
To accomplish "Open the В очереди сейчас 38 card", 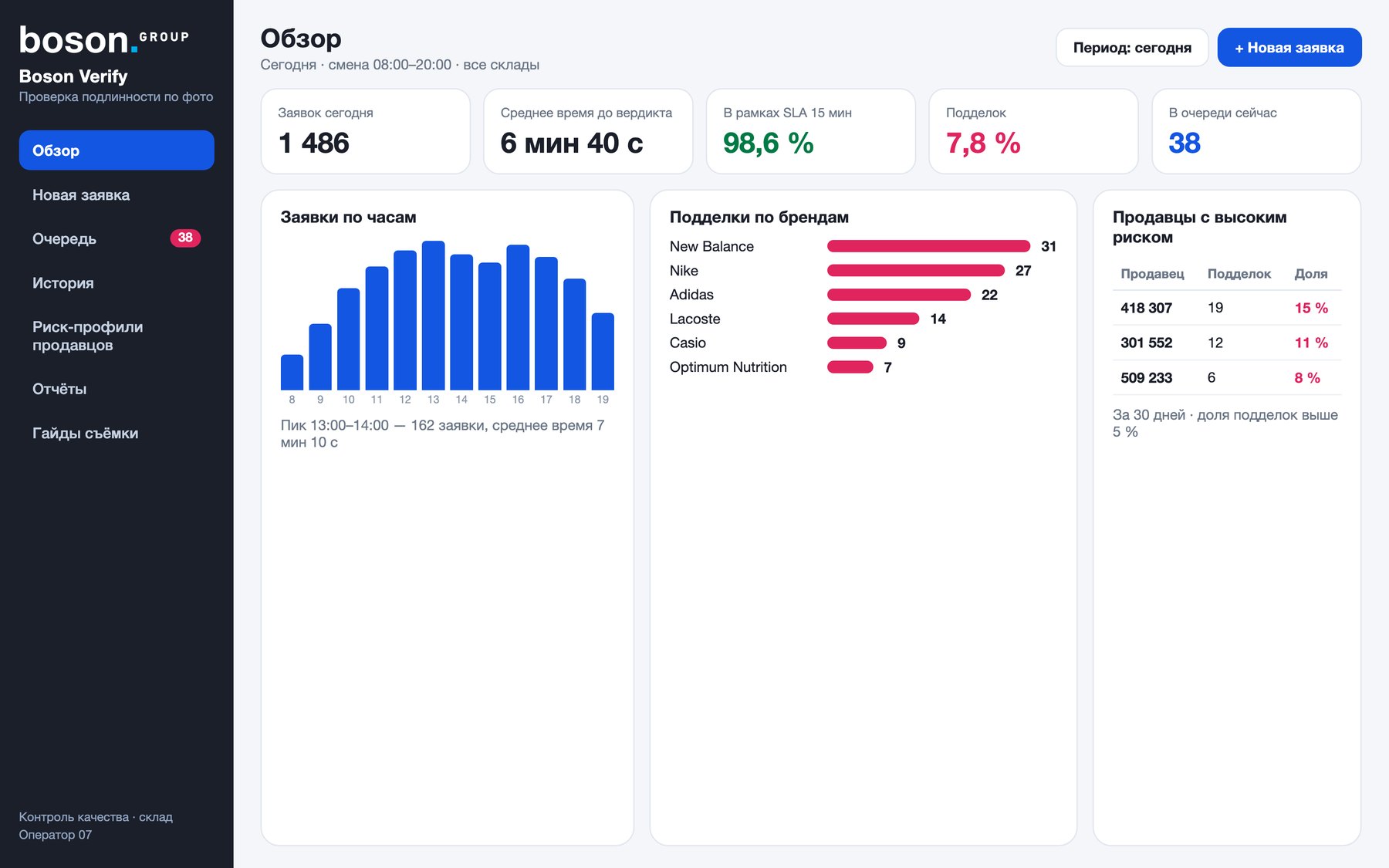I will pos(1256,131).
